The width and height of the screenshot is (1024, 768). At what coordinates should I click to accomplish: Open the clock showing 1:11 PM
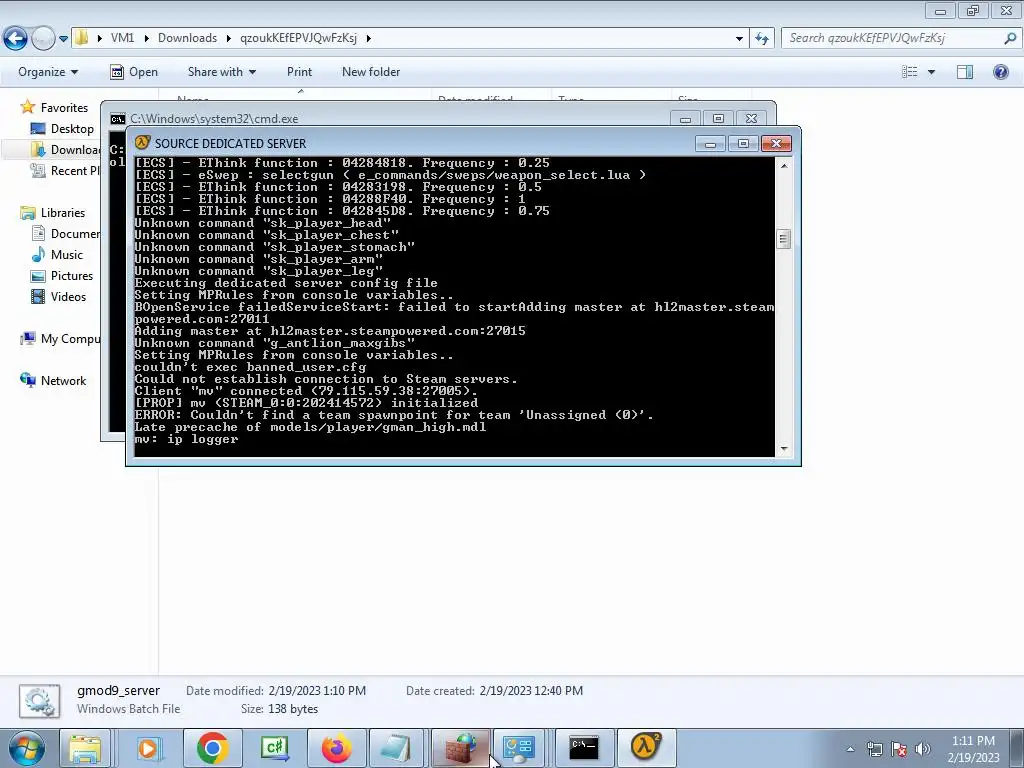coord(973,748)
